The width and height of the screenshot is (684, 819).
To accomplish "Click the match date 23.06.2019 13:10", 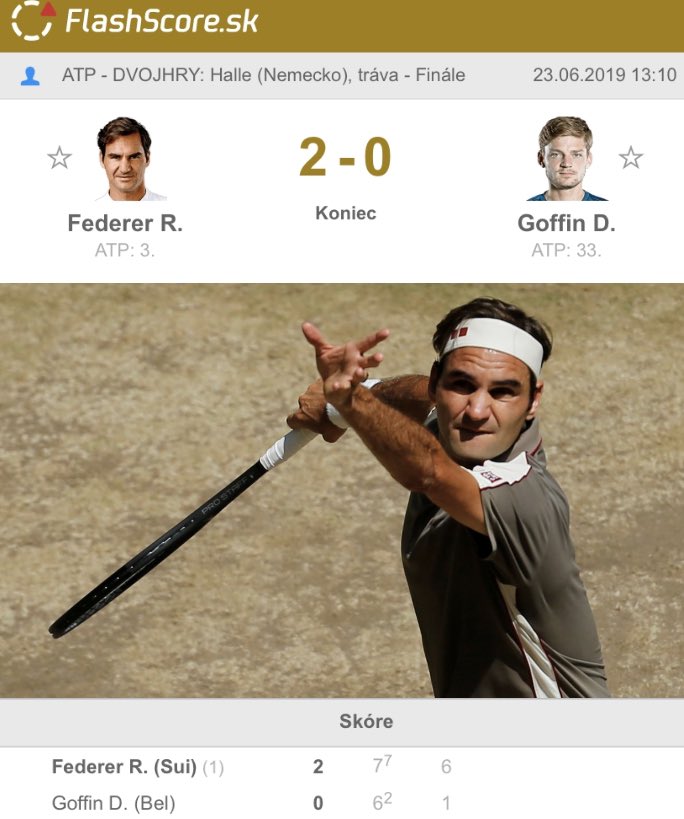I will pos(605,75).
